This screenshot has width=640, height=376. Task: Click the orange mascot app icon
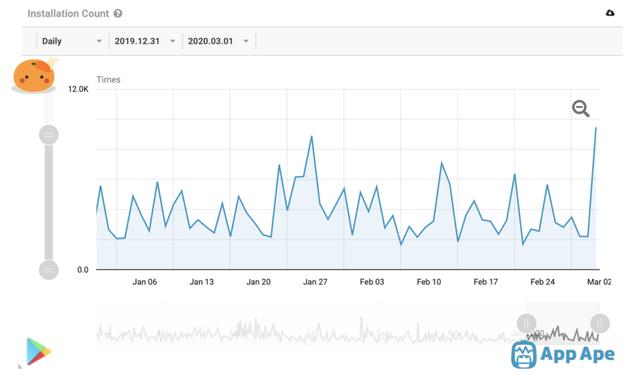pos(33,76)
